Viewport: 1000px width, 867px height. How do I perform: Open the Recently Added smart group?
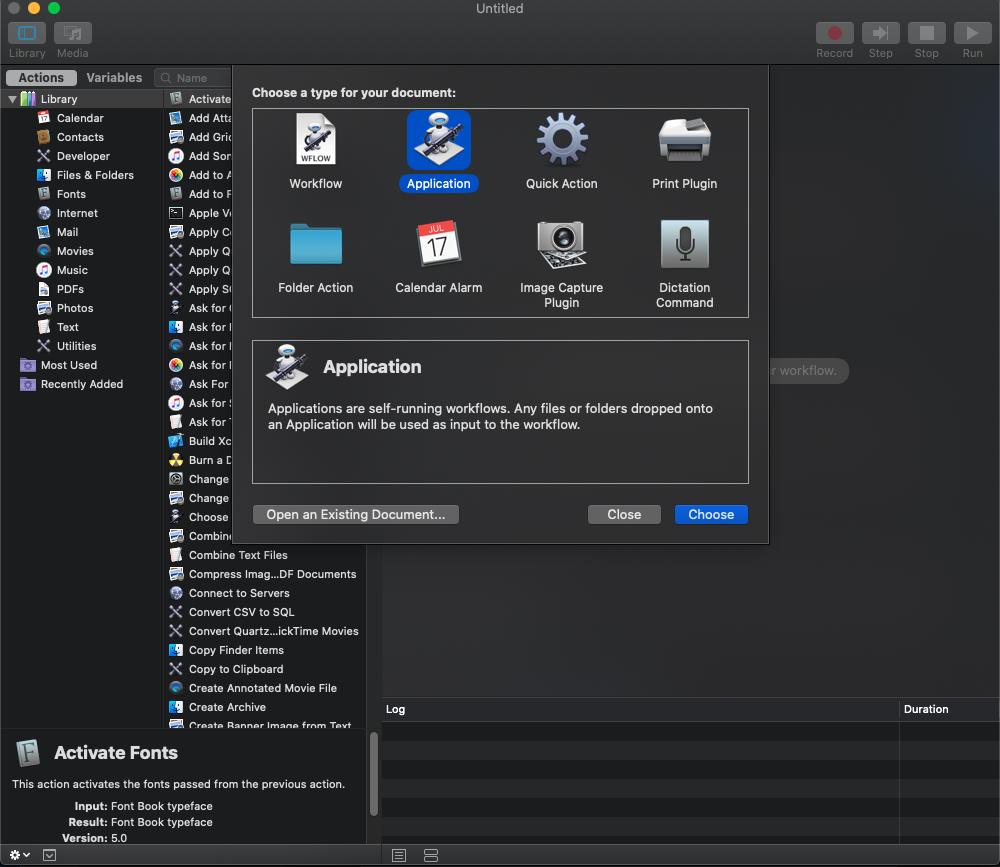[x=82, y=385]
